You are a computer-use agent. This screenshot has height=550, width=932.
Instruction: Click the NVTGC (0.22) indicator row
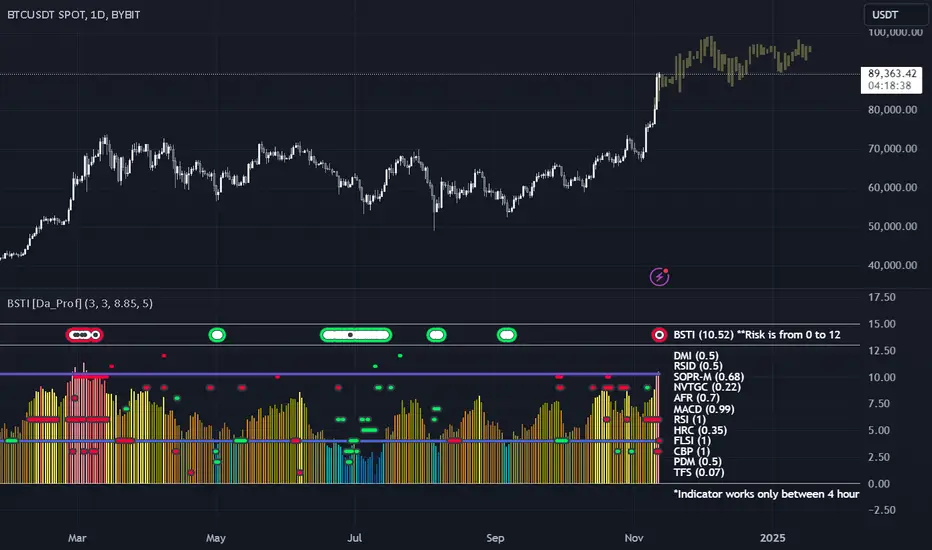(x=707, y=387)
